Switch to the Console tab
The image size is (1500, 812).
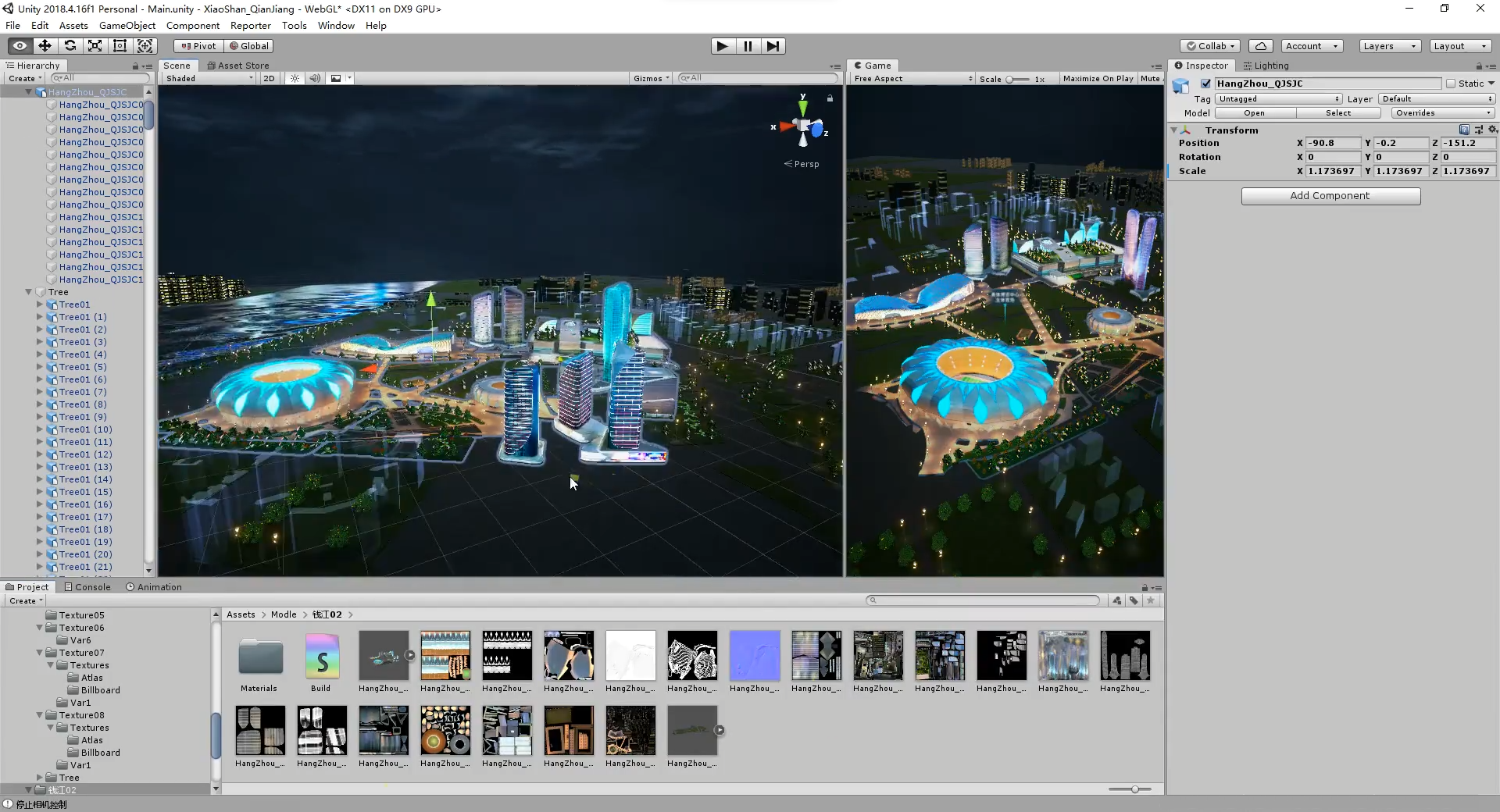tap(87, 587)
